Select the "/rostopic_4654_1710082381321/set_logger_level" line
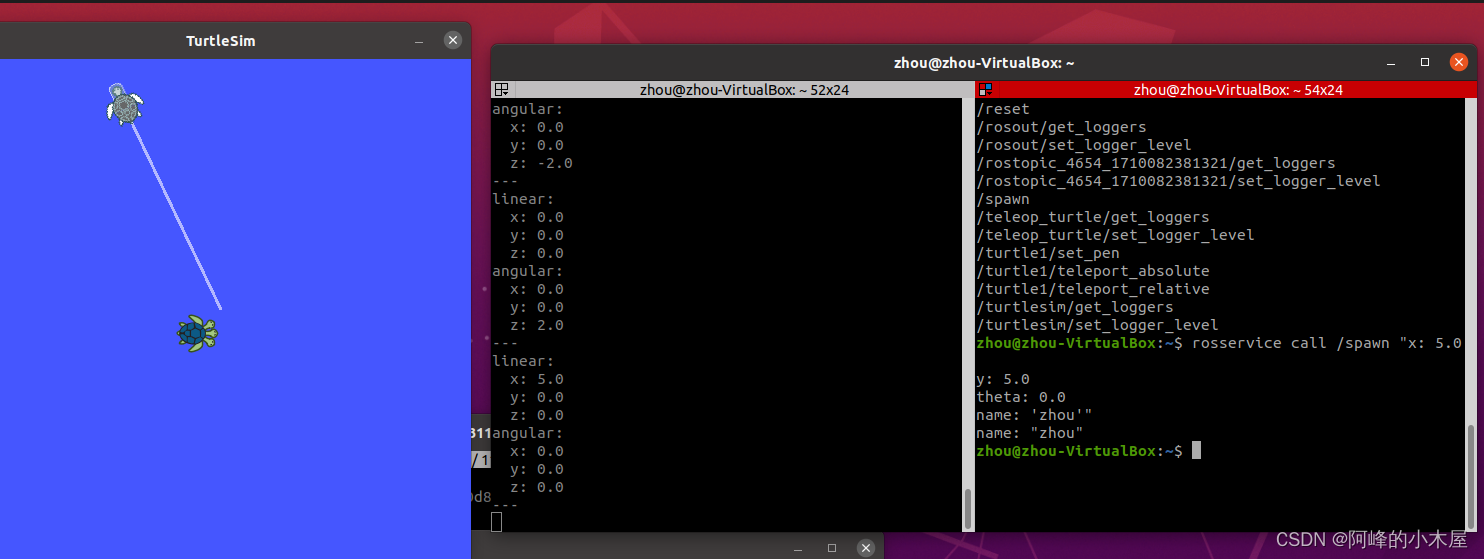This screenshot has width=1484, height=559. point(1178,181)
